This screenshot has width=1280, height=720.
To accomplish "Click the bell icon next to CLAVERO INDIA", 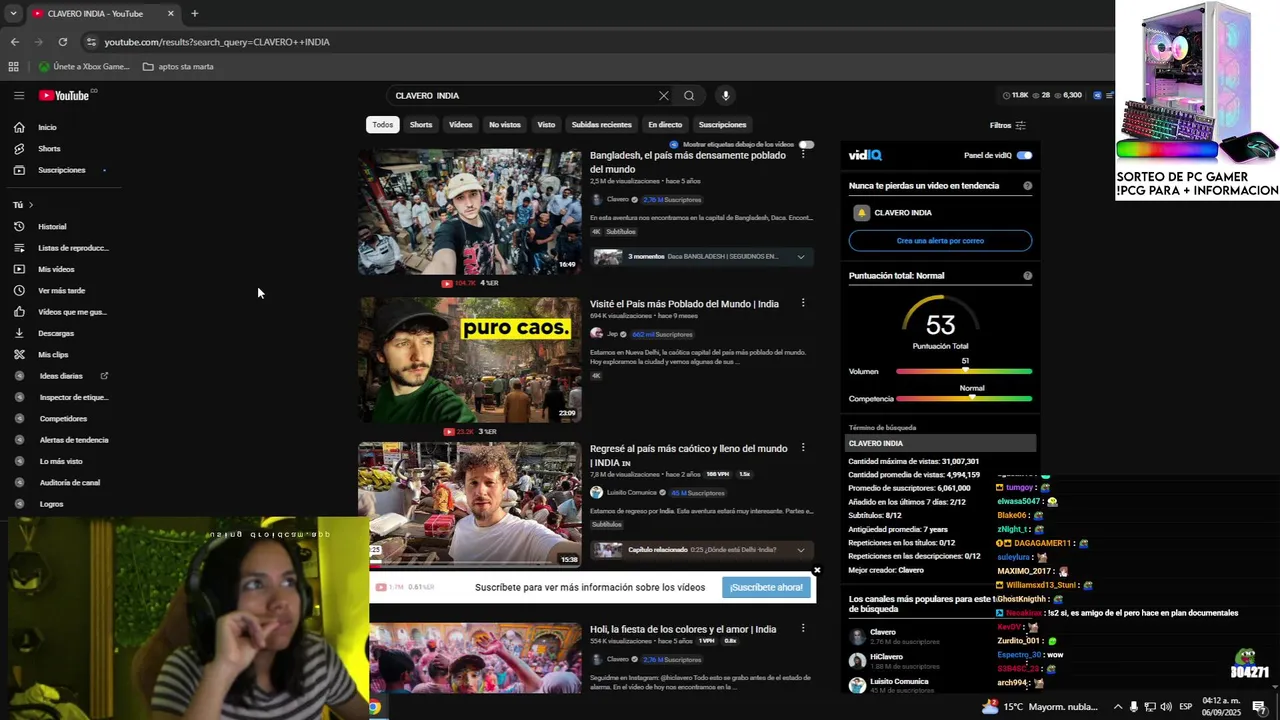I will (861, 213).
